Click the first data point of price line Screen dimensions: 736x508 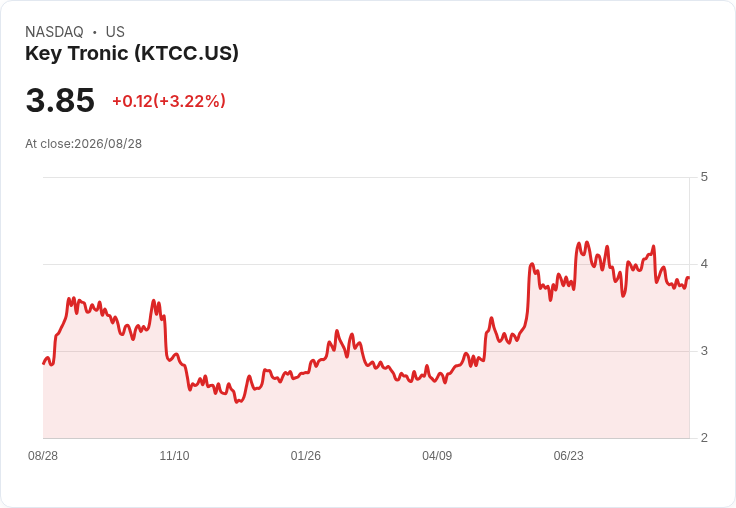pyautogui.click(x=43, y=363)
